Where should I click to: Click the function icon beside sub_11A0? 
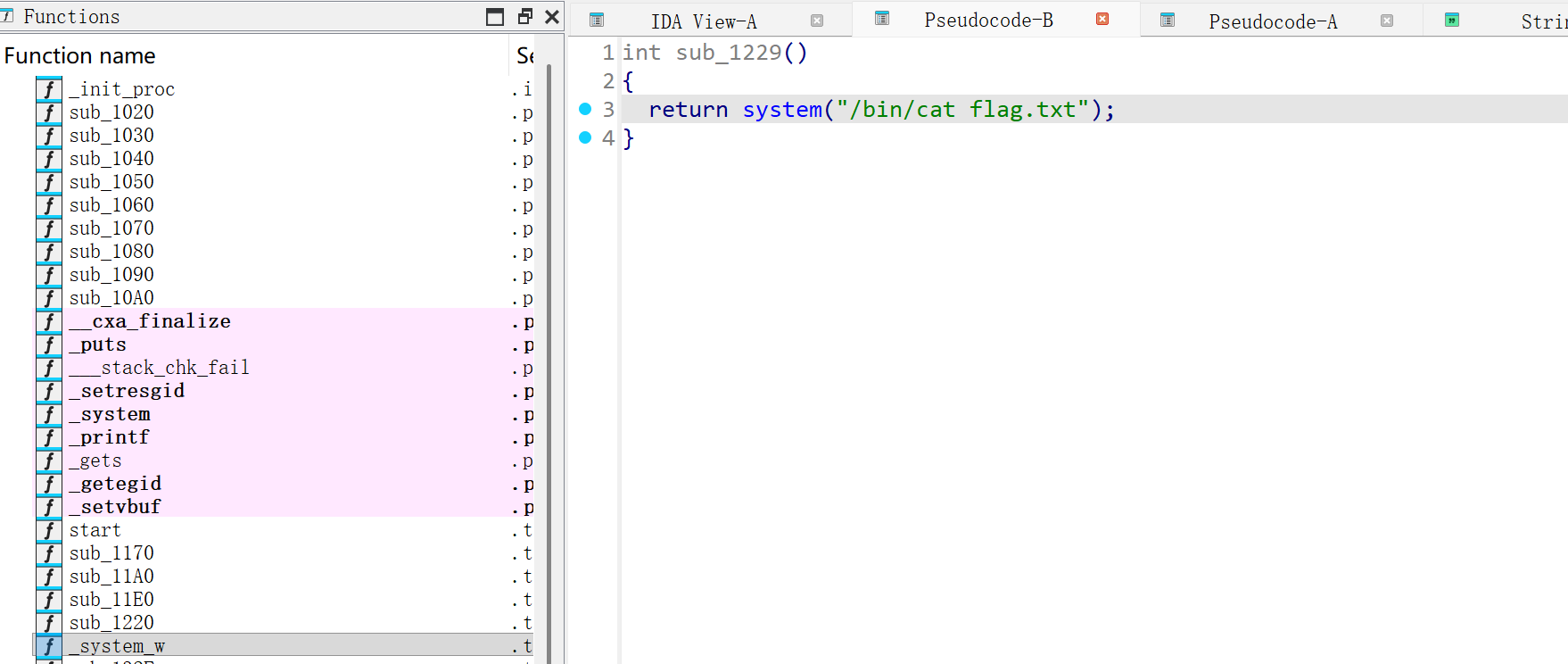point(49,577)
